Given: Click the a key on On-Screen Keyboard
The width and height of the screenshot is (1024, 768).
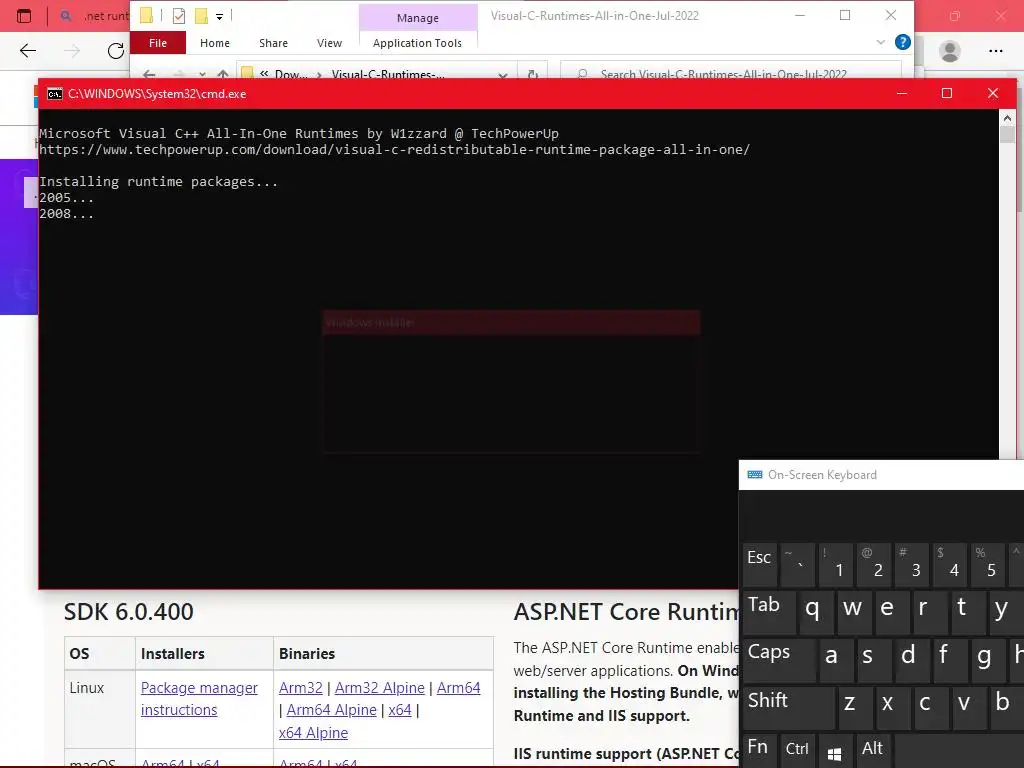Looking at the screenshot, I should point(835,659).
